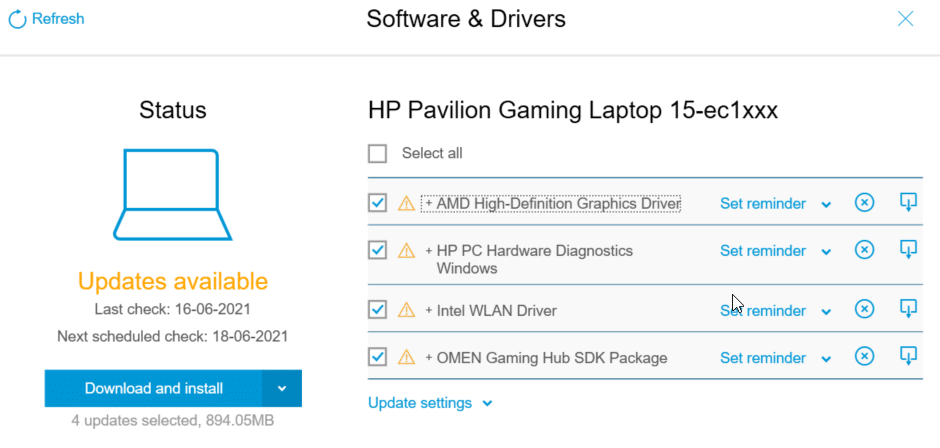Expand details of AMD High-Definition Graphics Driver
The image size is (940, 448).
click(429, 204)
